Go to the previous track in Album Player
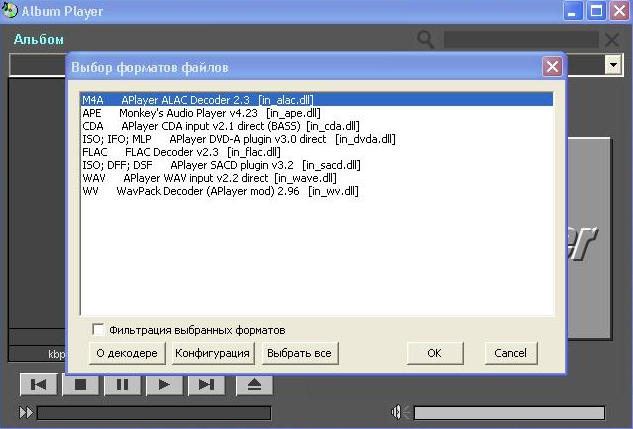 pos(39,384)
